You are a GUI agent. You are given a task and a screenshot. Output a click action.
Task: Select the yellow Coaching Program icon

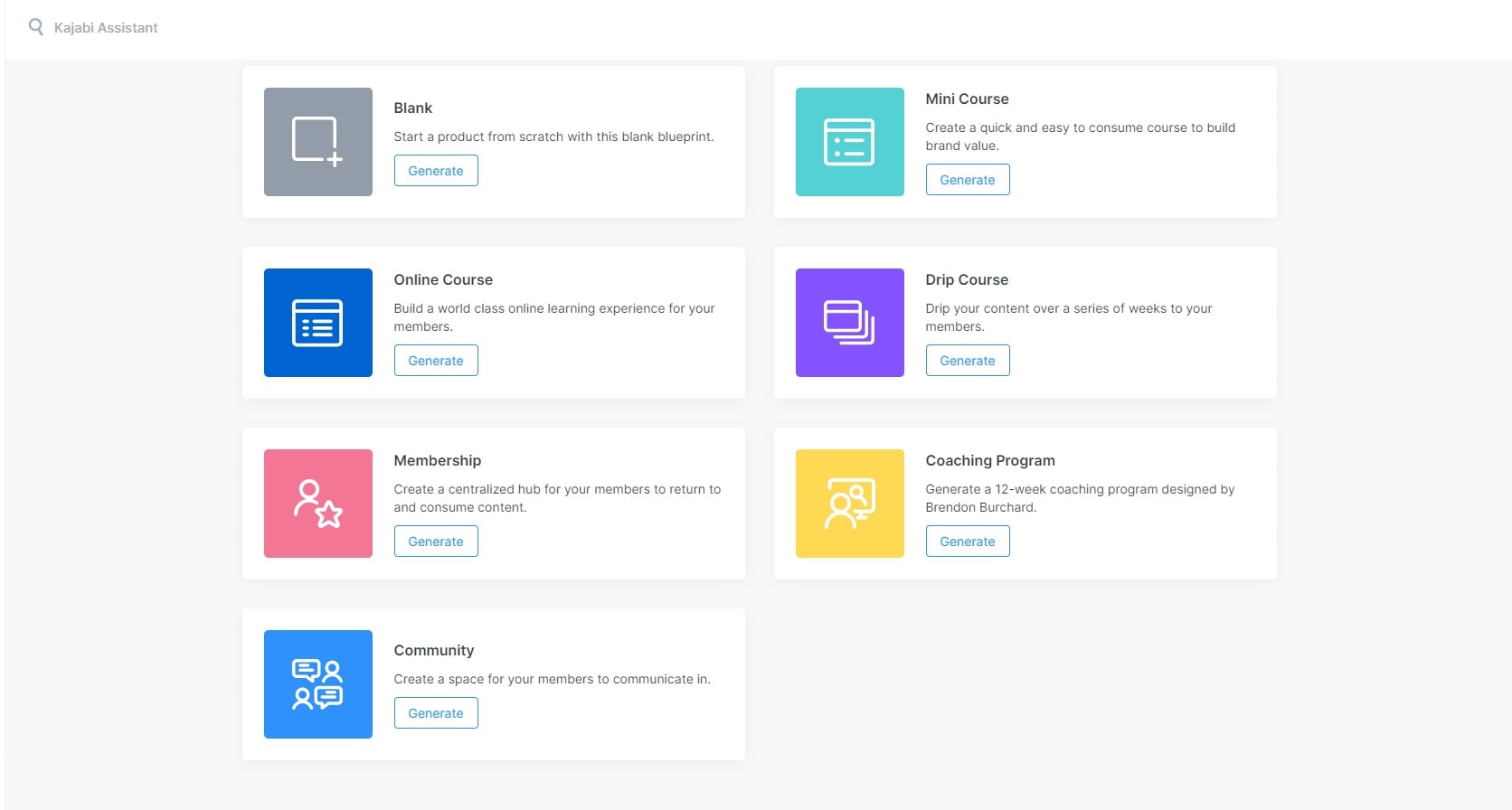click(849, 504)
